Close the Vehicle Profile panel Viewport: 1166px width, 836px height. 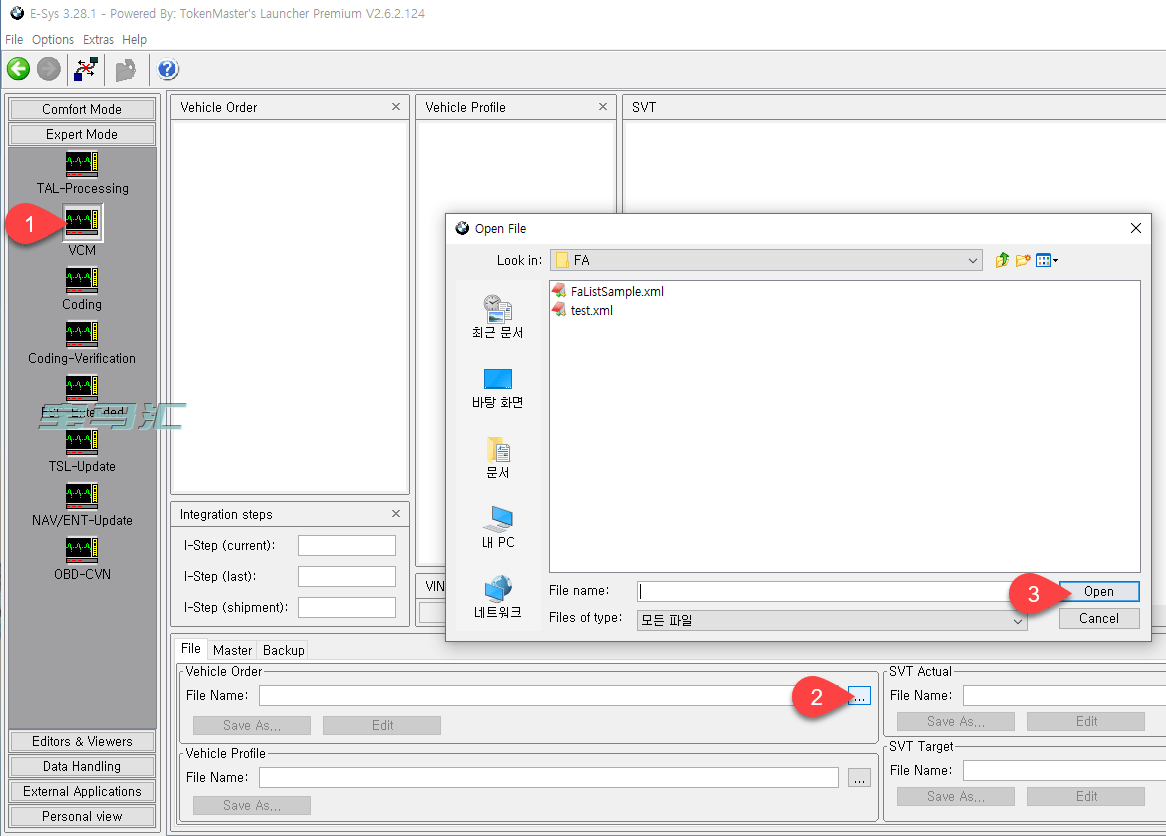(x=603, y=107)
